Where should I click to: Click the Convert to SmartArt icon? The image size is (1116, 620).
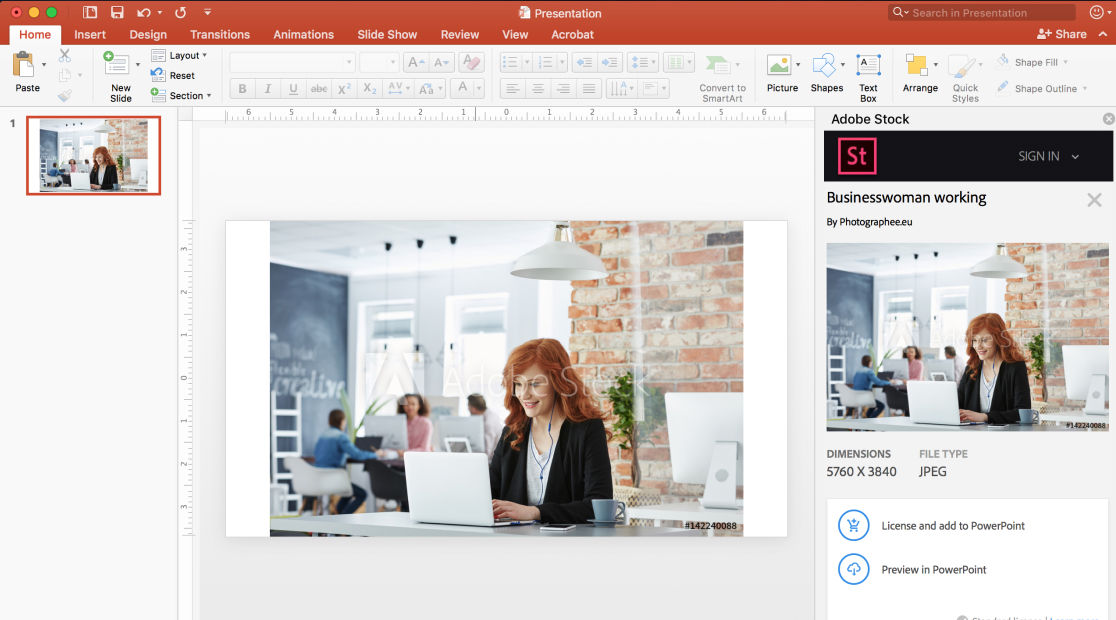tap(717, 65)
